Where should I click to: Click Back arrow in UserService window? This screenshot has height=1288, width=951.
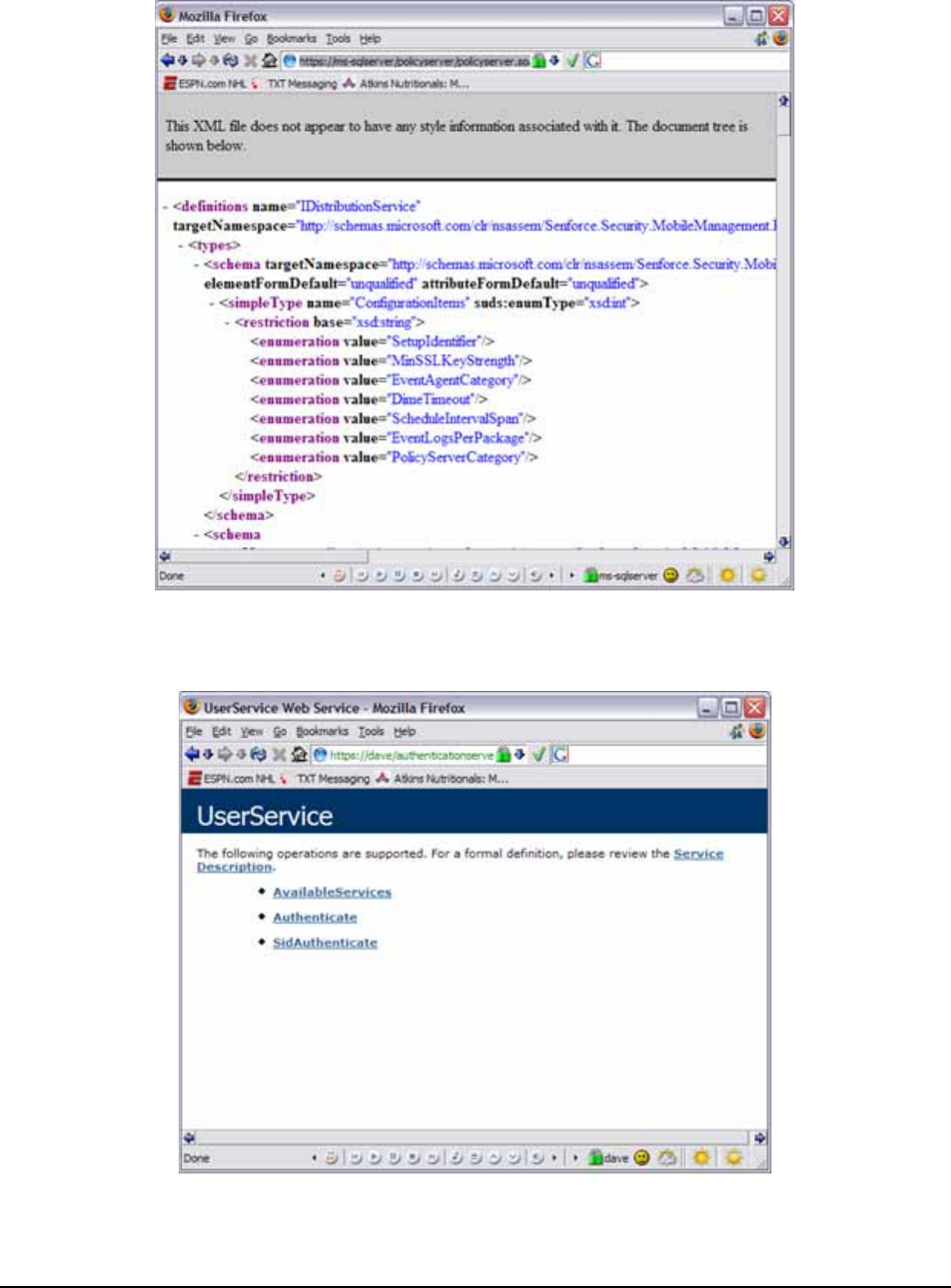[193, 755]
